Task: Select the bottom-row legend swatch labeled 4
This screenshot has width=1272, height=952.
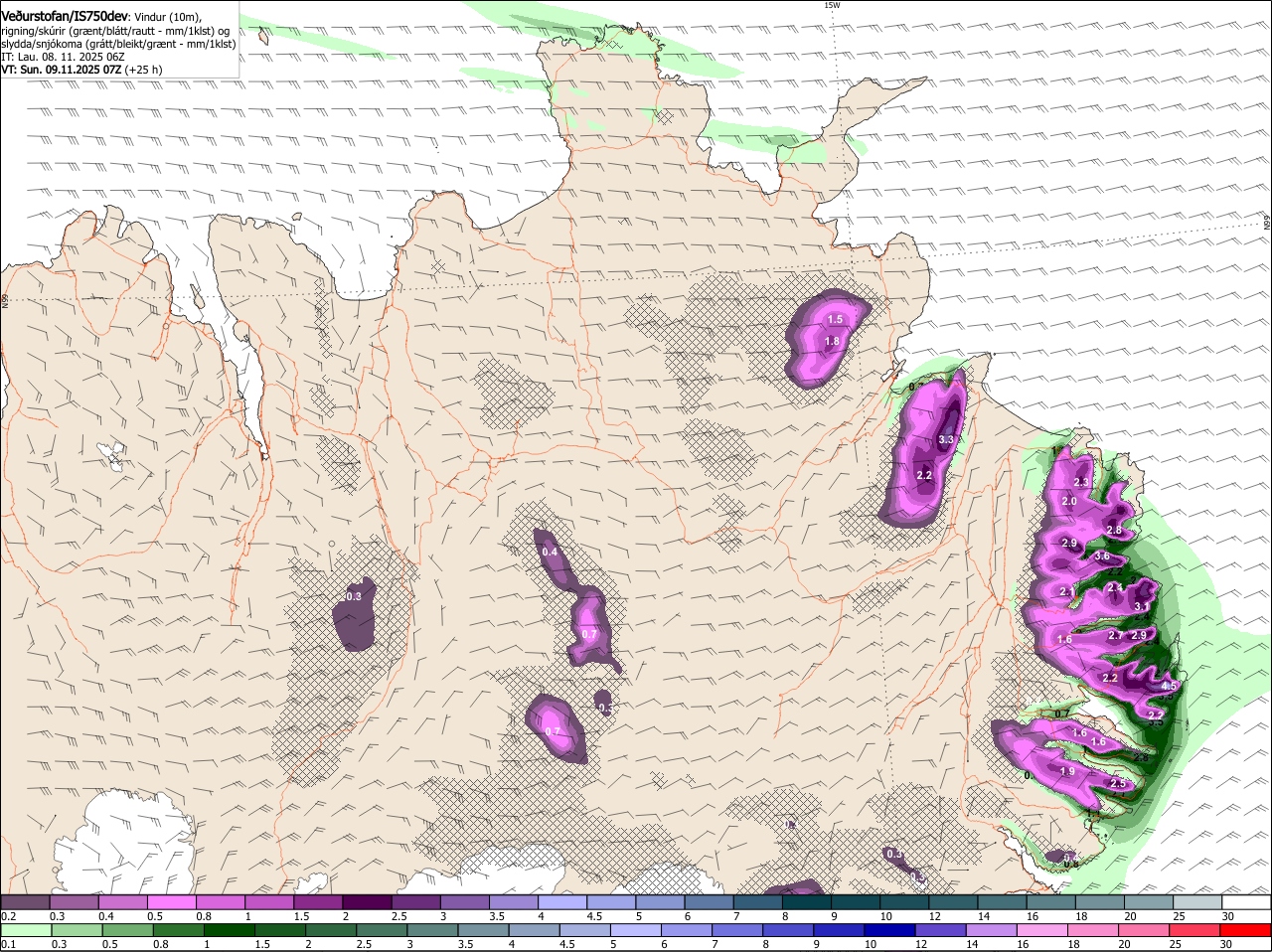Action: coord(536,931)
